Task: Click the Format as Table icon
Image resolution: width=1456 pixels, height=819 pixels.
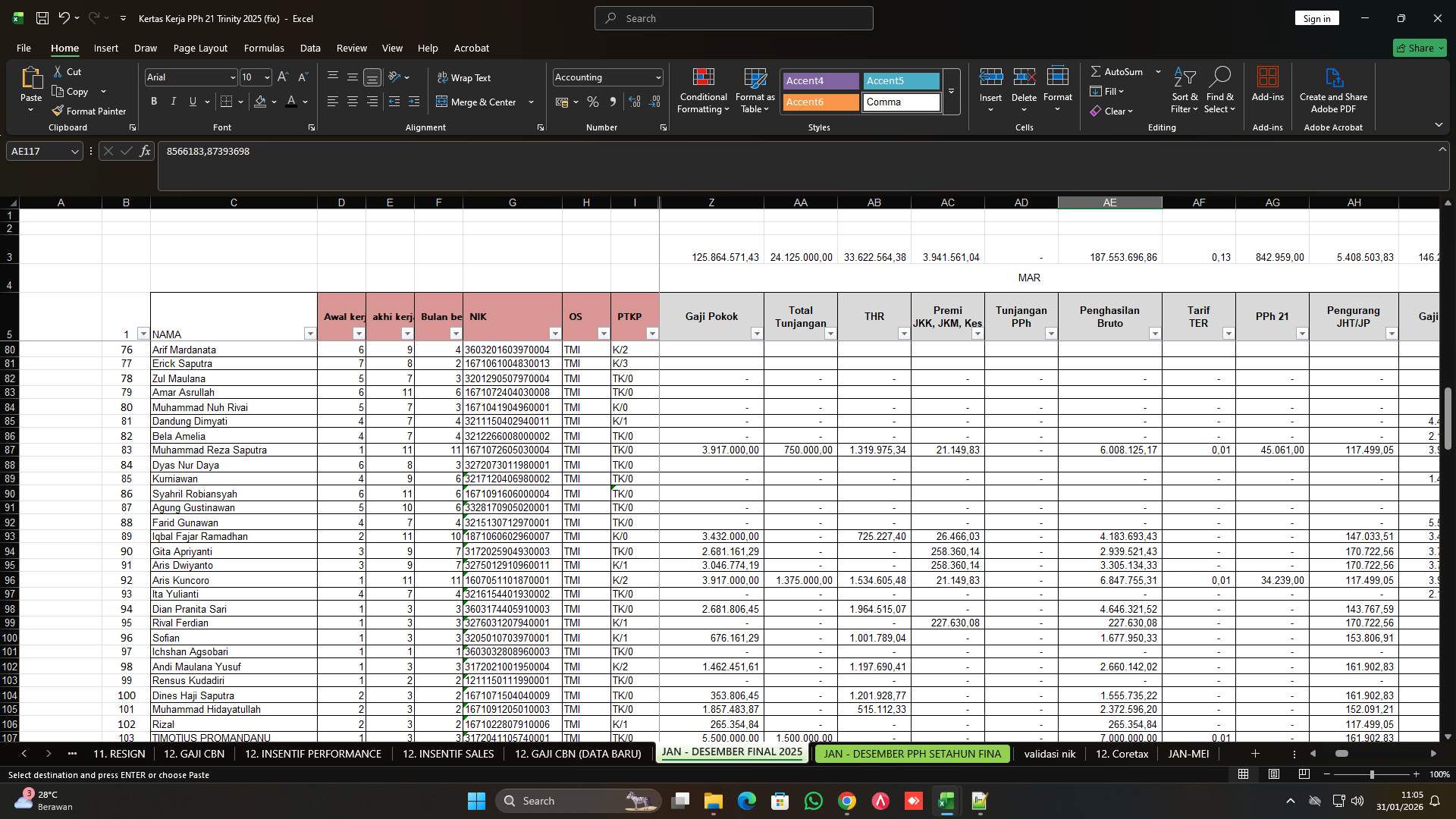Action: pyautogui.click(x=754, y=79)
